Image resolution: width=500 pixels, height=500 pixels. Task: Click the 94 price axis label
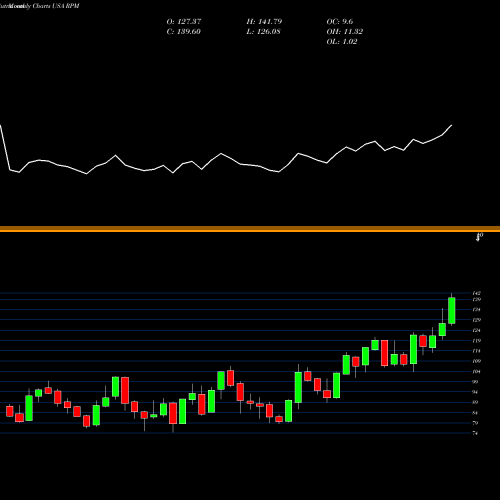pyautogui.click(x=475, y=392)
